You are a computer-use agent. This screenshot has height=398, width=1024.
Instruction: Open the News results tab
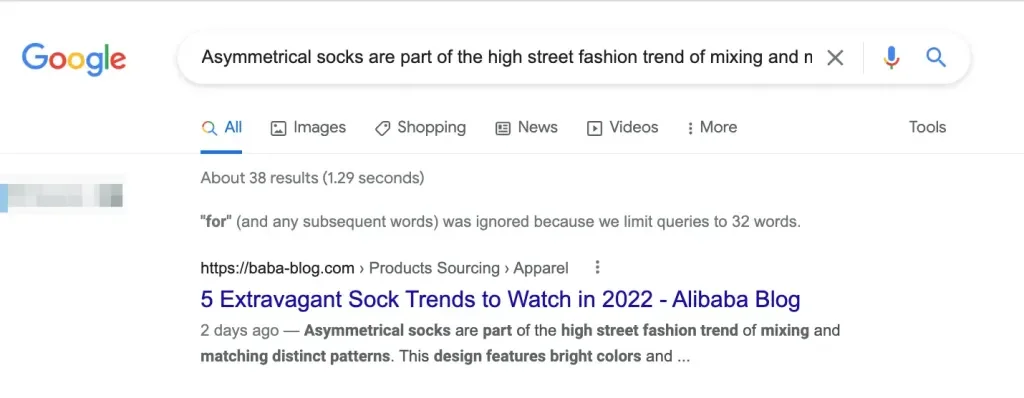click(x=526, y=127)
